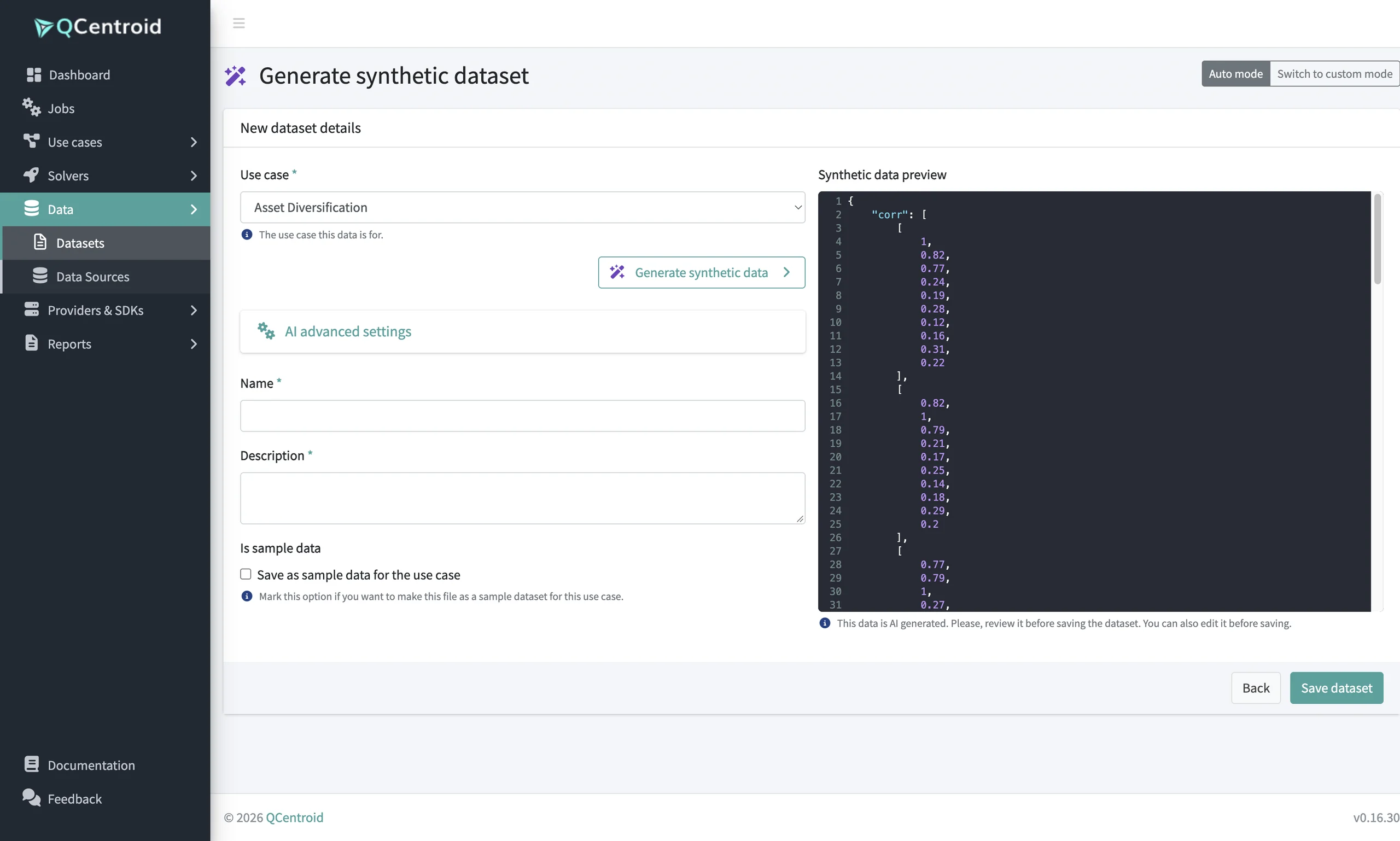Click the data preview vertical scrollbar
This screenshot has width=1400, height=841.
tap(1377, 238)
